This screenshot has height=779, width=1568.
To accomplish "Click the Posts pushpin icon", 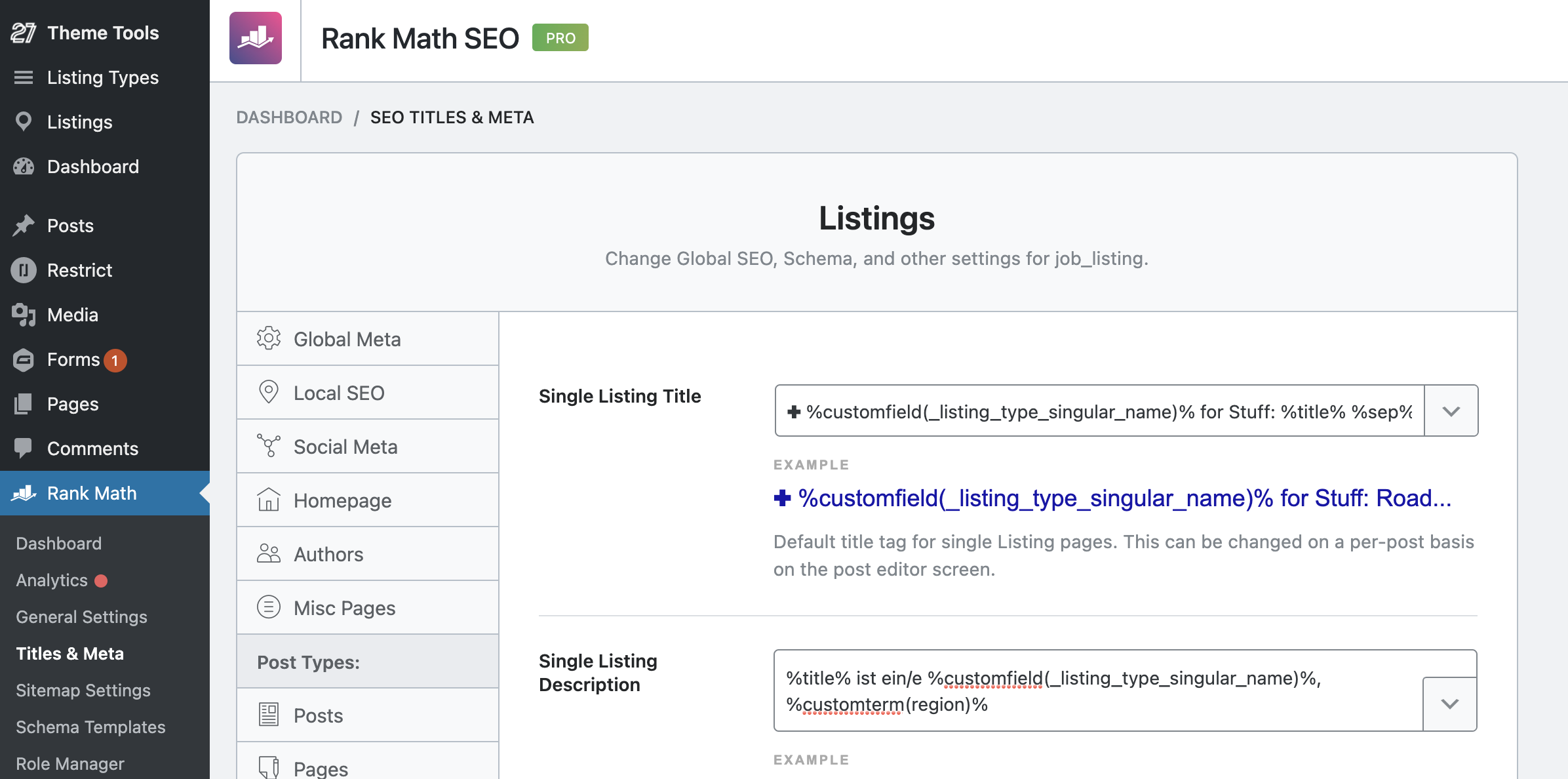I will [24, 226].
